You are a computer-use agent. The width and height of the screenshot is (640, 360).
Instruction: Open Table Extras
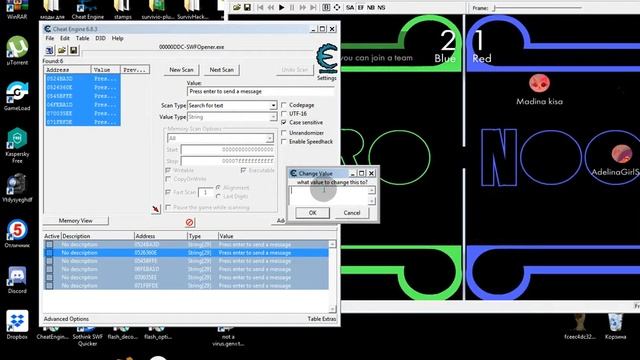coord(322,319)
